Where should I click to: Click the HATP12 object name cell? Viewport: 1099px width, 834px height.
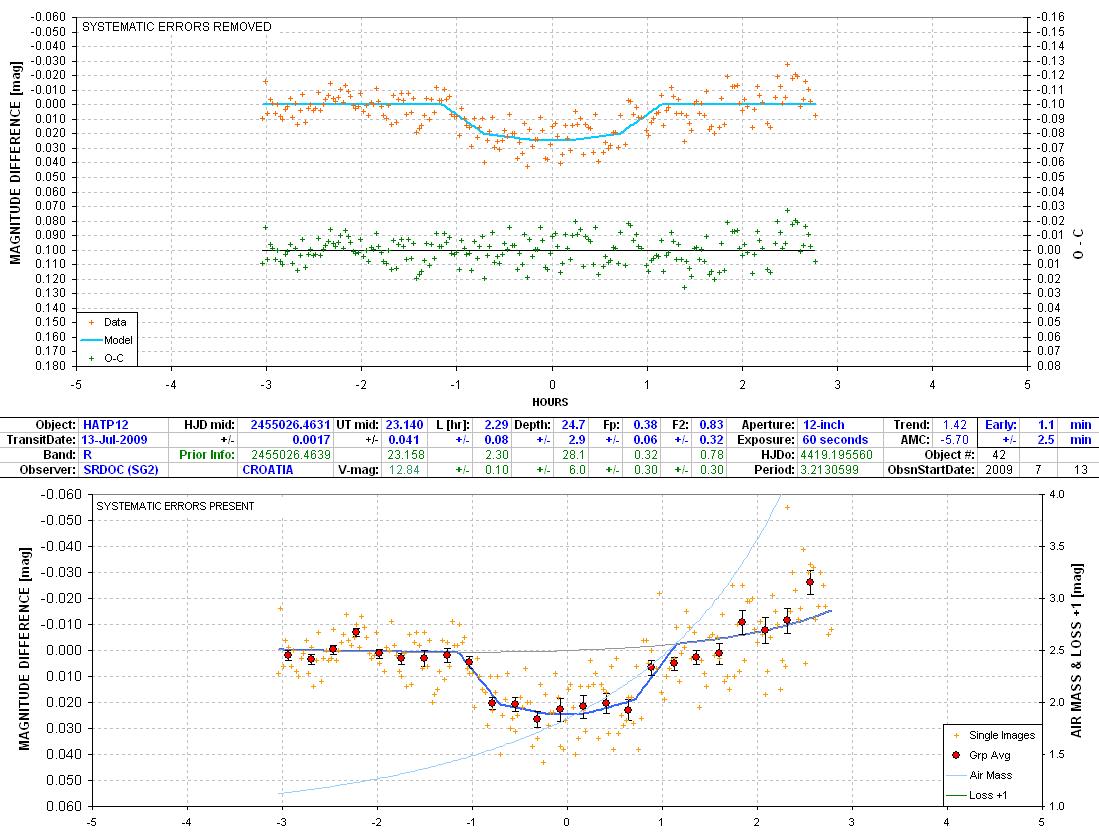pyautogui.click(x=106, y=425)
